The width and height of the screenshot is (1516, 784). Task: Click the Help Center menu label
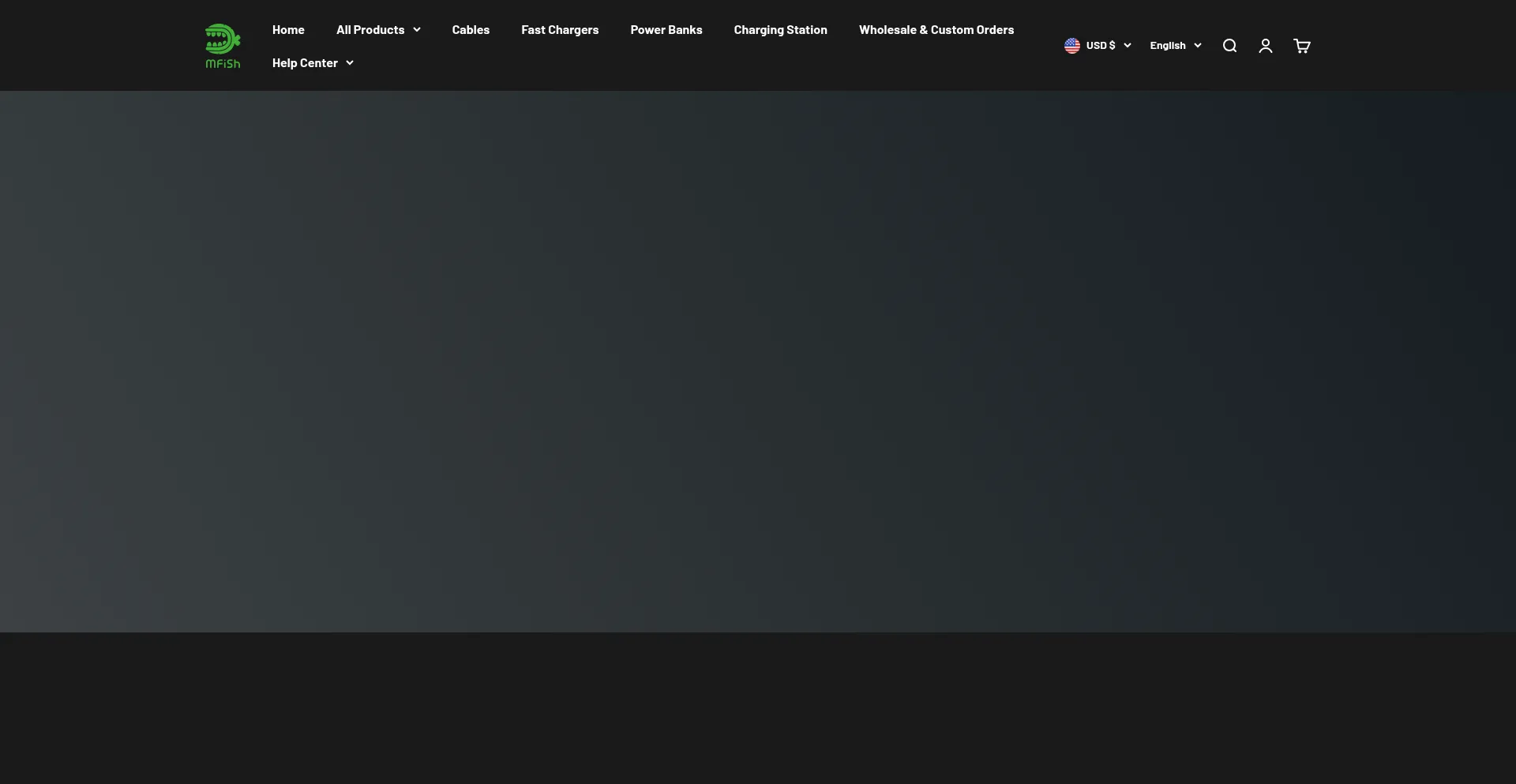[305, 63]
